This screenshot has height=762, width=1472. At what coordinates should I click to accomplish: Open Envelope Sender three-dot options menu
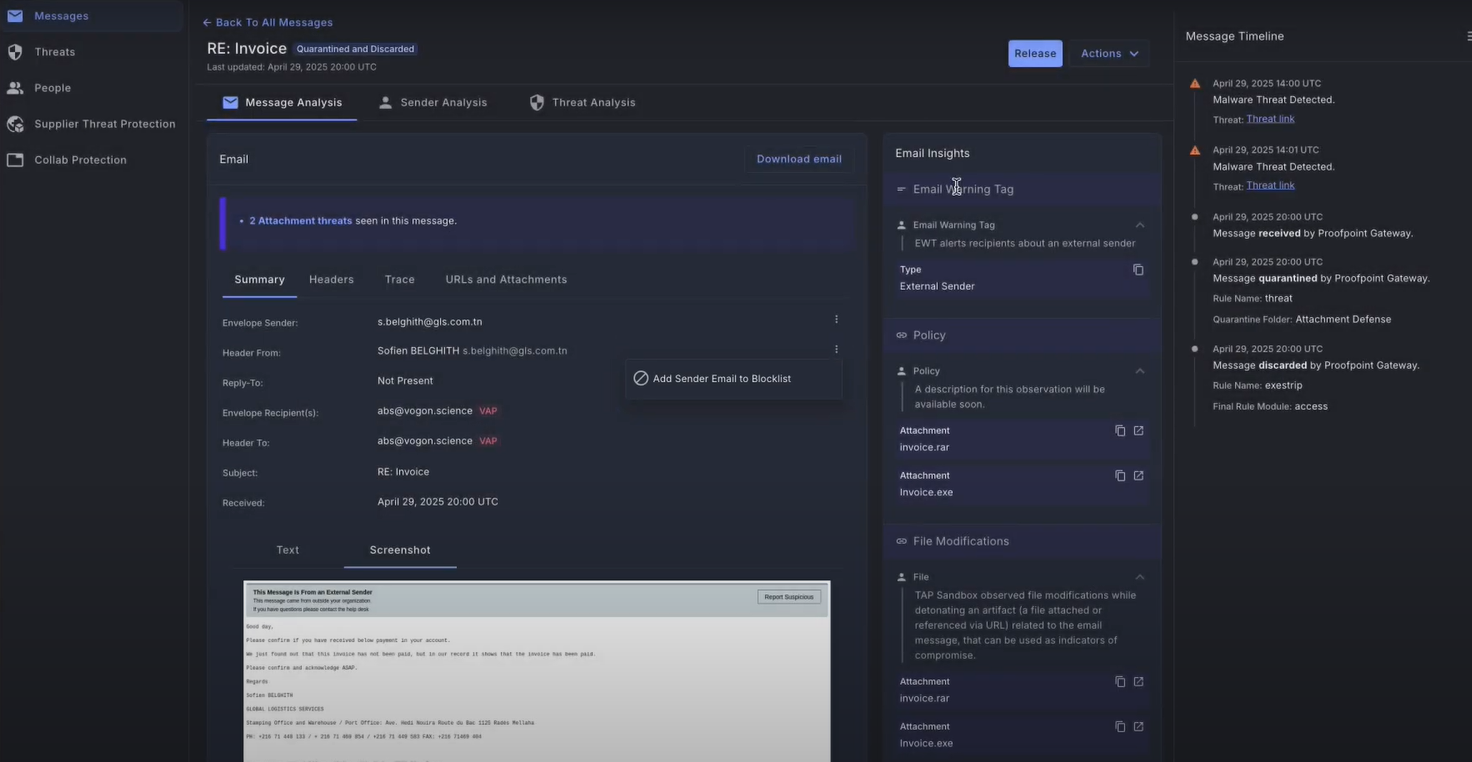(x=836, y=320)
